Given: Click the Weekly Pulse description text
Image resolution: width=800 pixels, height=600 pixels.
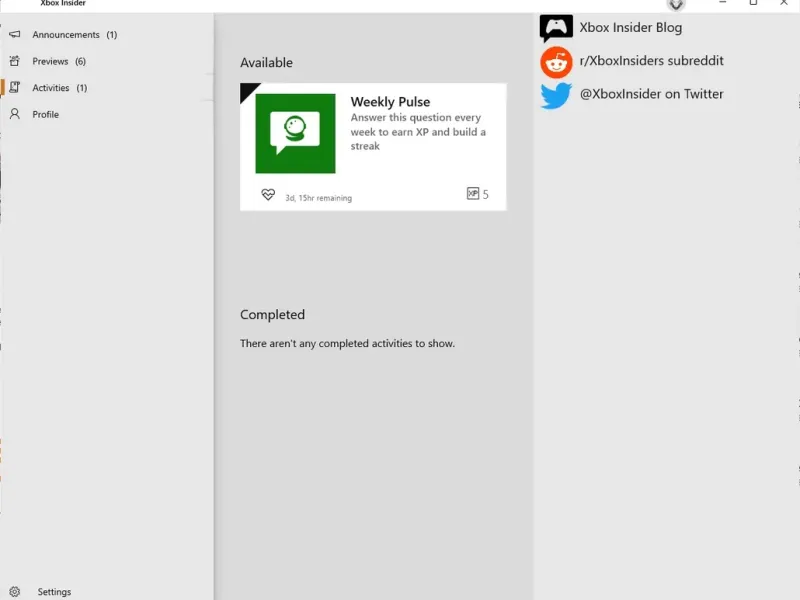Looking at the screenshot, I should click(x=418, y=132).
